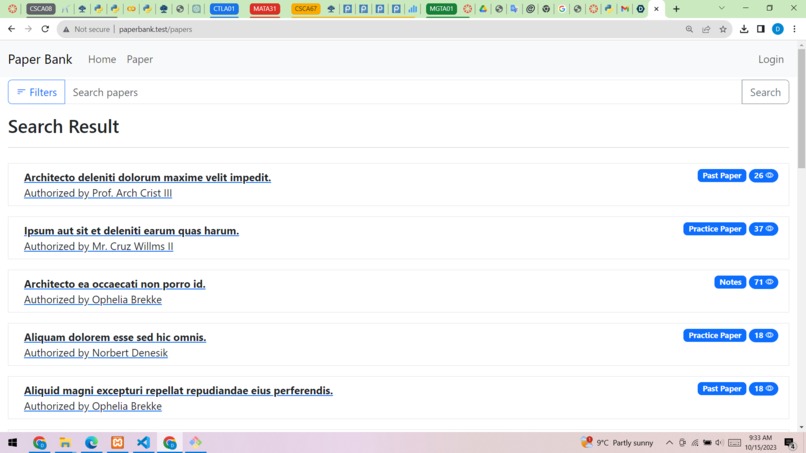Submit query with the Search button
Screen dimensions: 806x453
coord(765,92)
